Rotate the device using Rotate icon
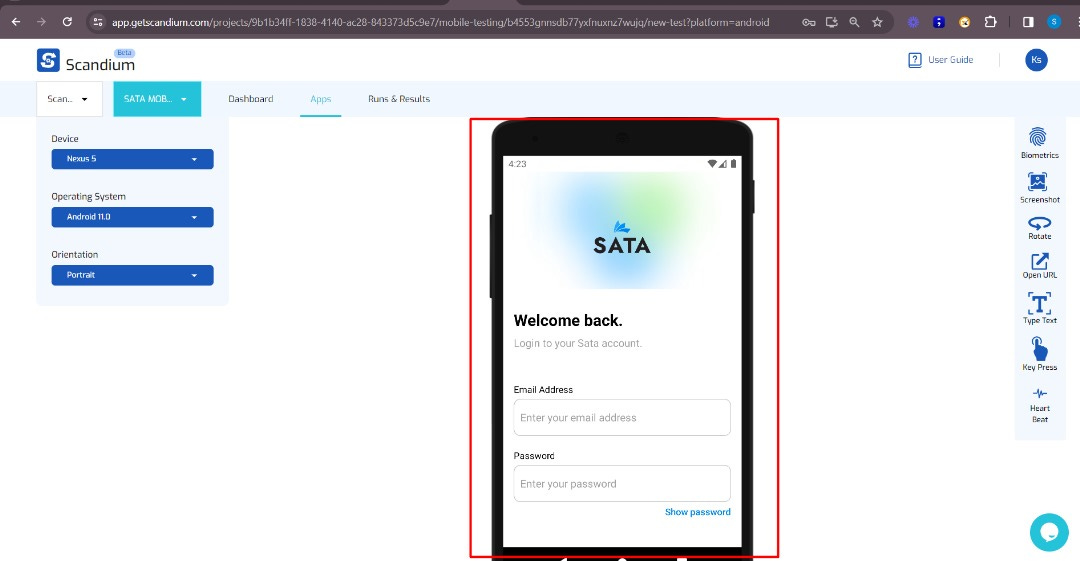 (1039, 227)
